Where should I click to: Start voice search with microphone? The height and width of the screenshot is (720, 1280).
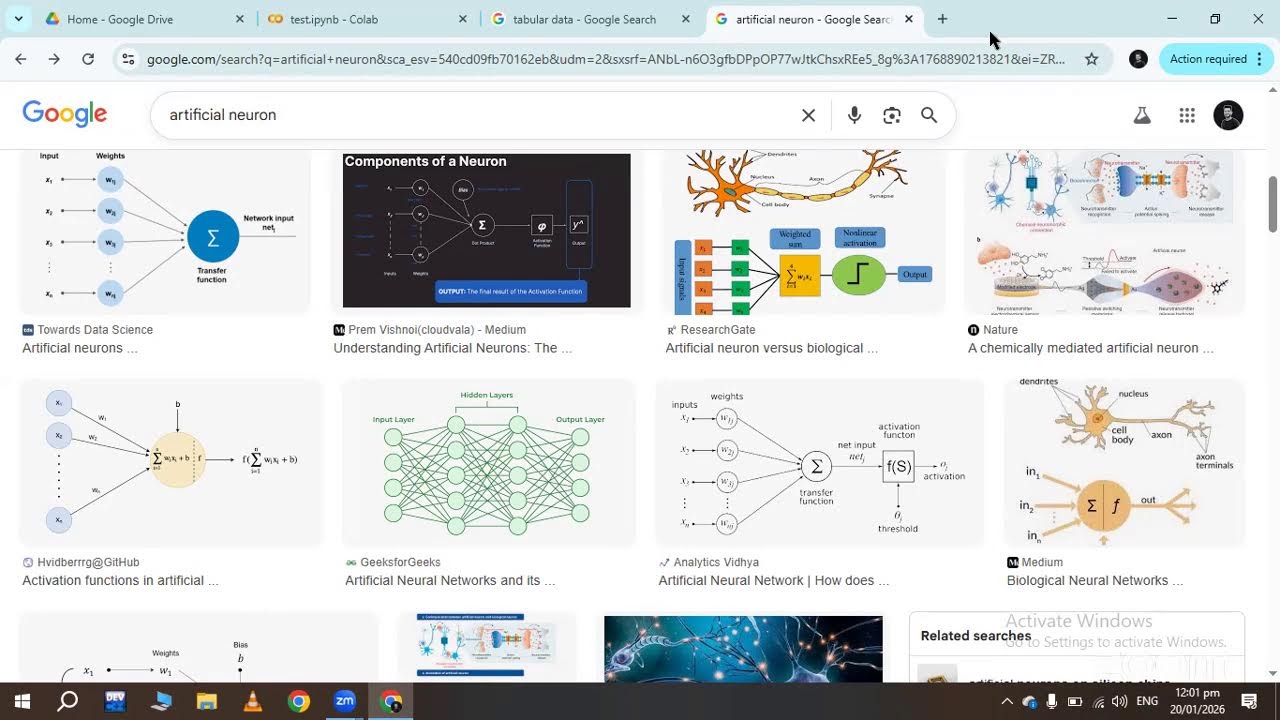point(854,115)
